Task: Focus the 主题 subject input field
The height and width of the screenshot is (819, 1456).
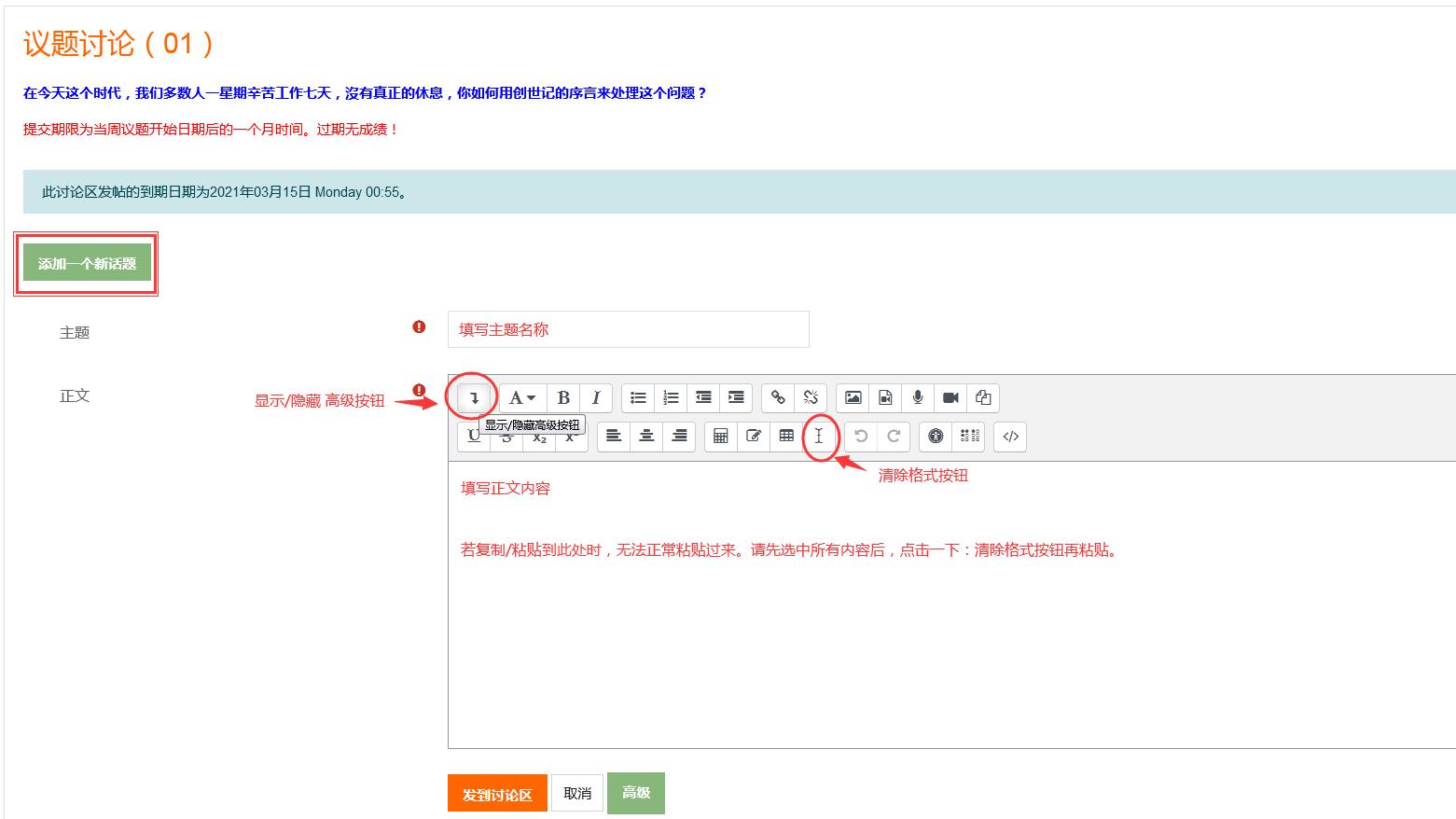Action: coord(629,329)
